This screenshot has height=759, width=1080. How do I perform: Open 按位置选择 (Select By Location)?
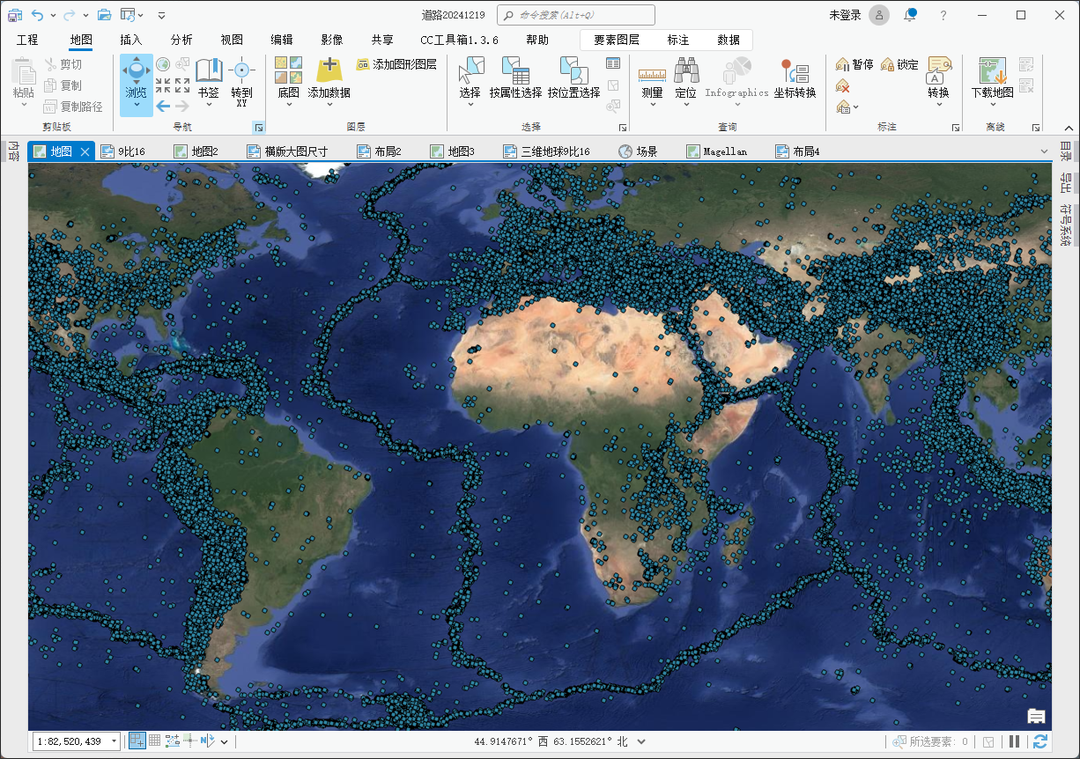tap(574, 77)
